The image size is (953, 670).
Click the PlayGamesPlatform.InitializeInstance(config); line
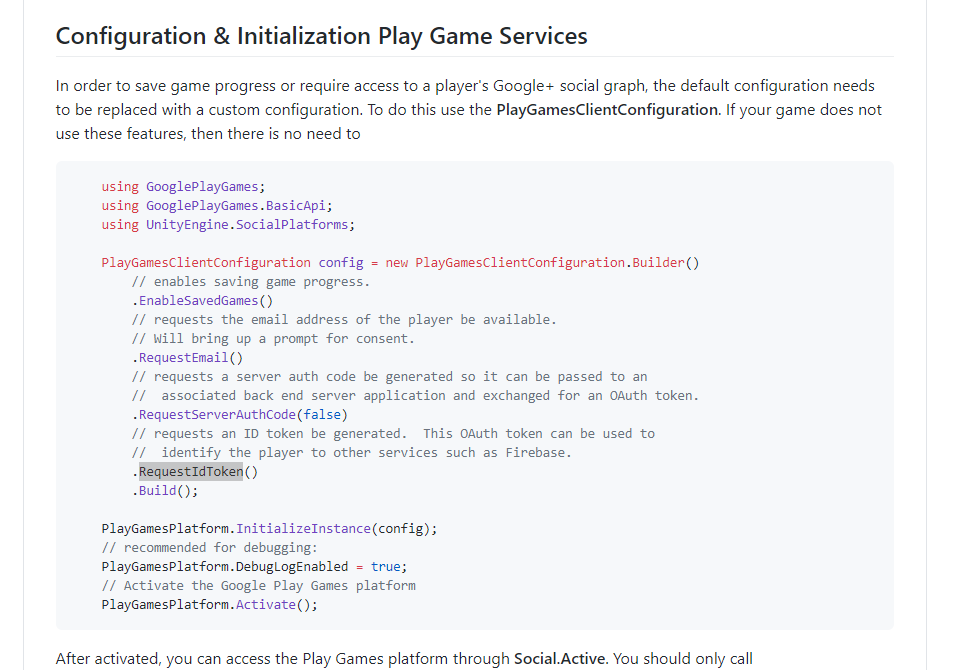pyautogui.click(x=269, y=529)
